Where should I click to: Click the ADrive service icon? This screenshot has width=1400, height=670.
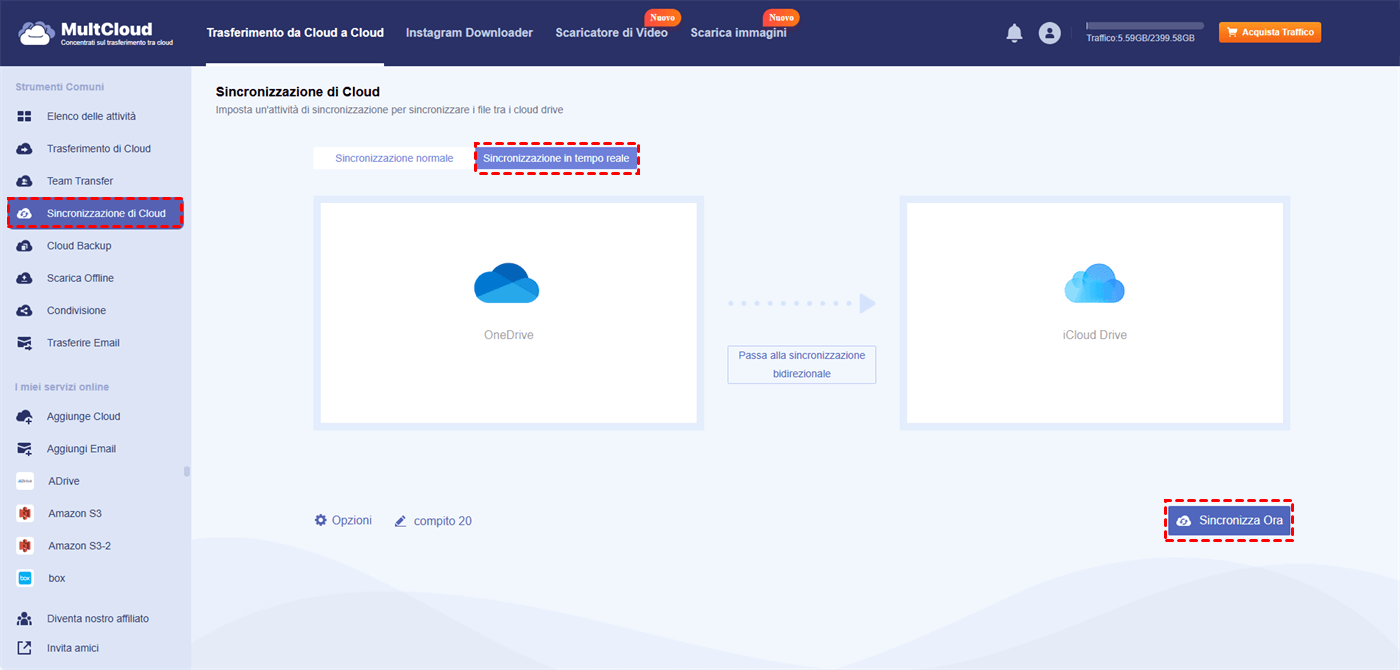[25, 481]
